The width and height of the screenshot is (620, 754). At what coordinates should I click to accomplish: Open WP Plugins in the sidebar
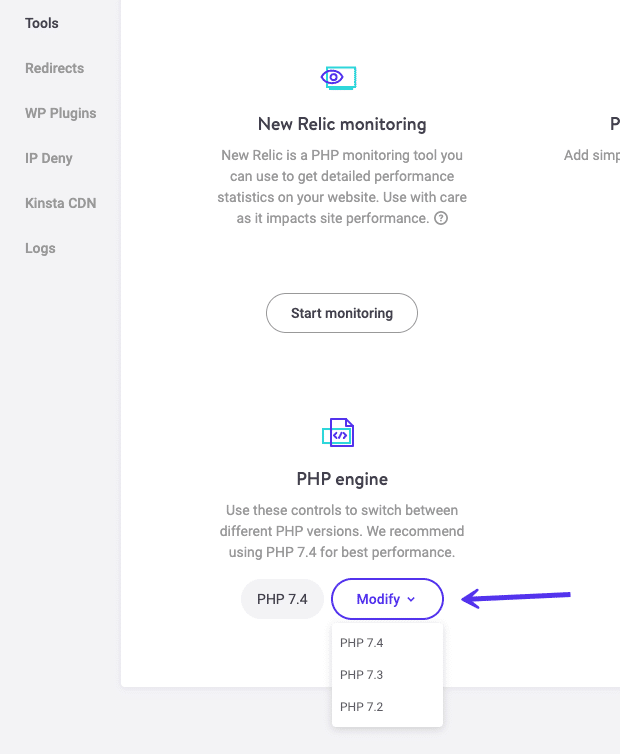[60, 113]
